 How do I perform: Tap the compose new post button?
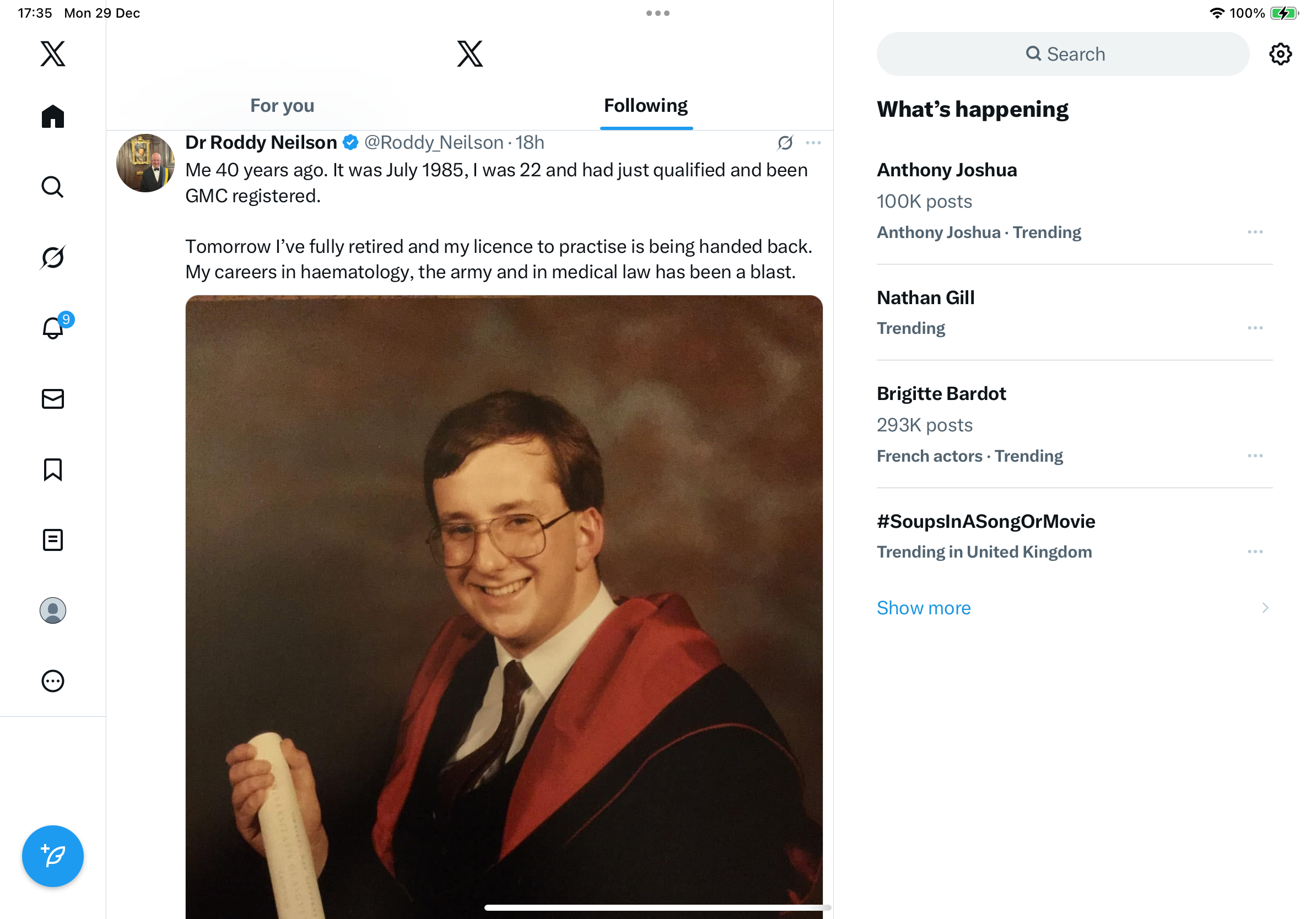pyautogui.click(x=53, y=856)
